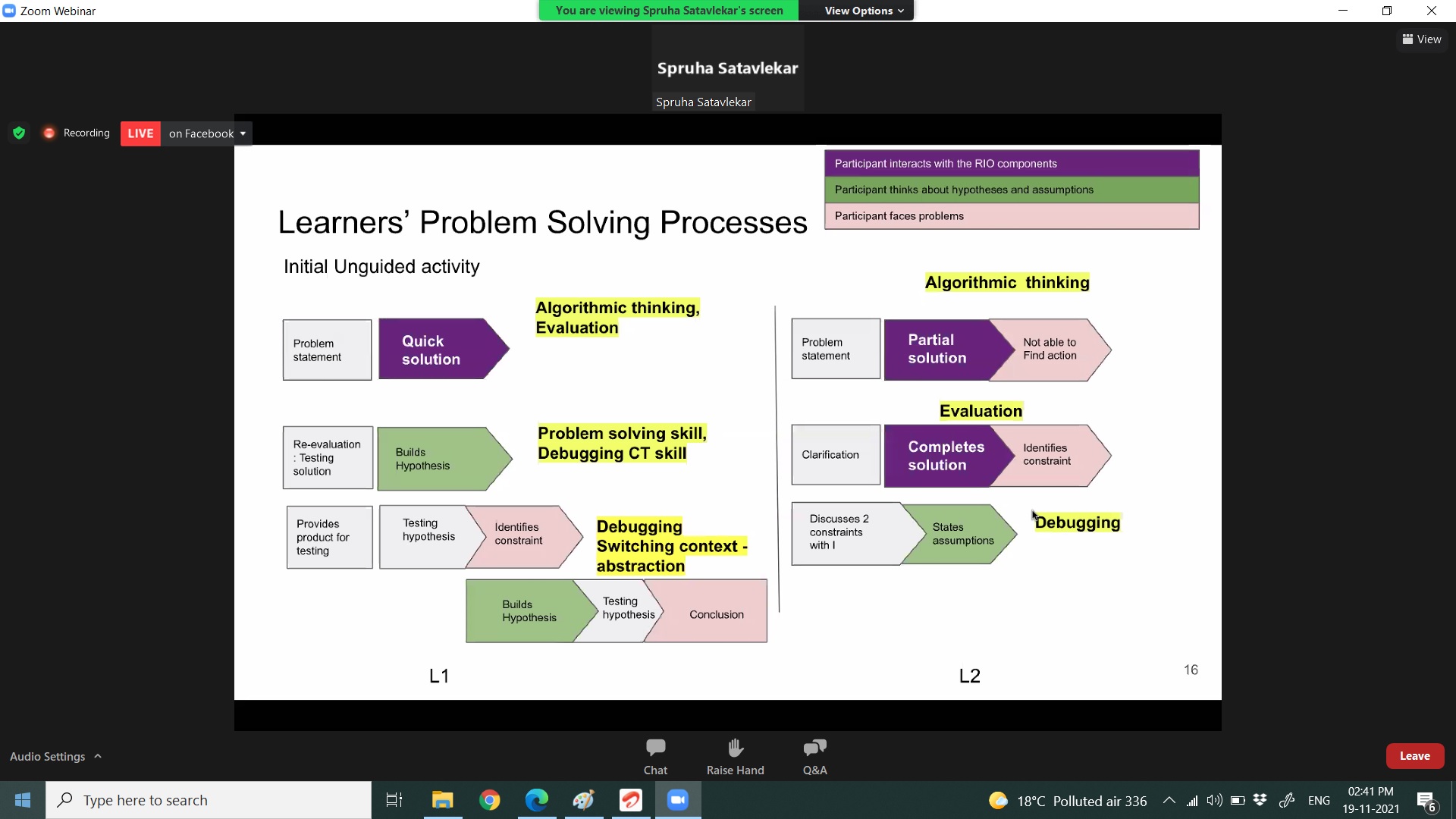1456x819 pixels.
Task: Click the Zoom icon in the taskbar
Action: [x=678, y=800]
